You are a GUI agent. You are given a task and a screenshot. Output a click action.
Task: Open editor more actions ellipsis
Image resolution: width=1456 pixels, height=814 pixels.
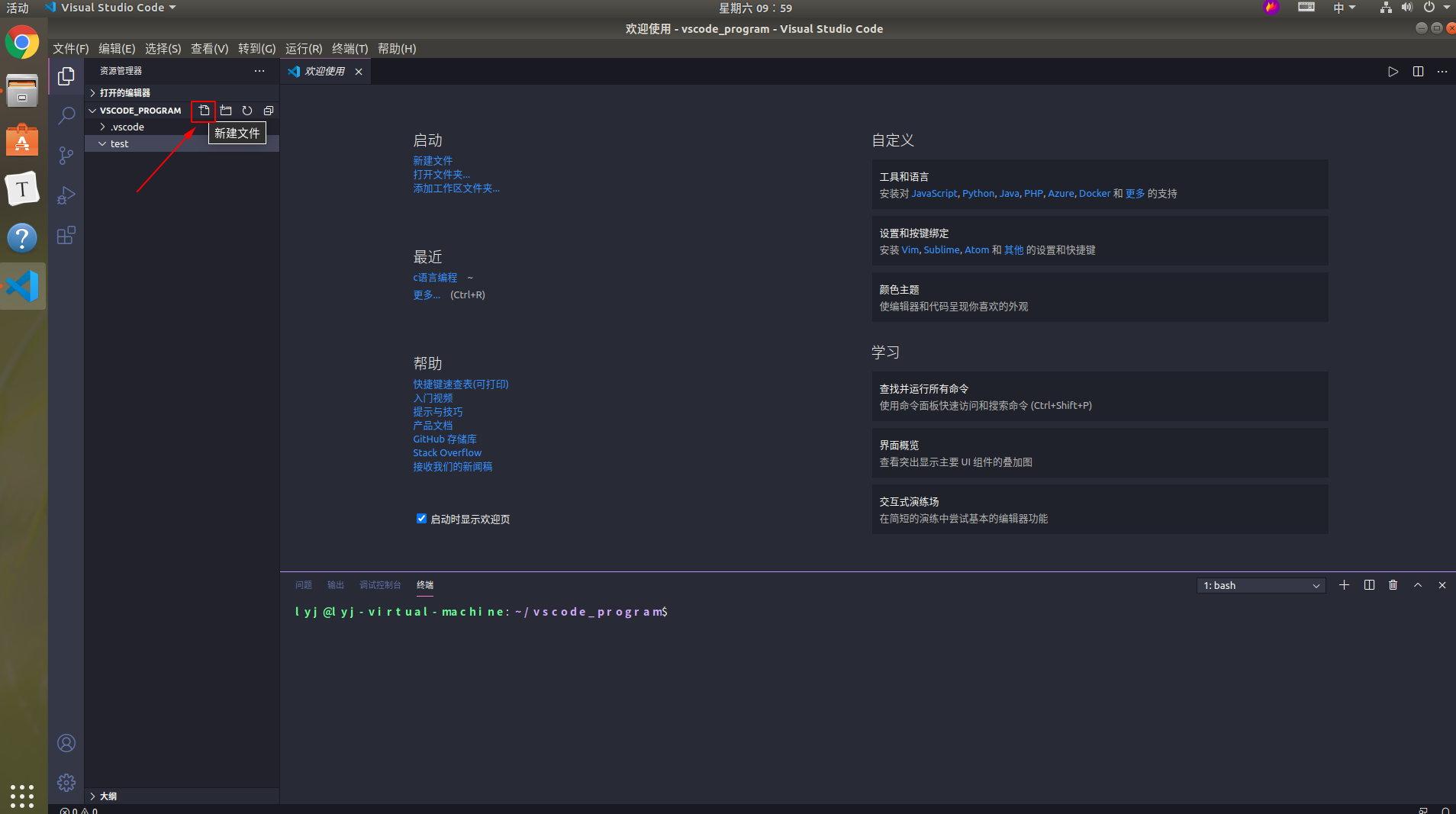click(1442, 72)
